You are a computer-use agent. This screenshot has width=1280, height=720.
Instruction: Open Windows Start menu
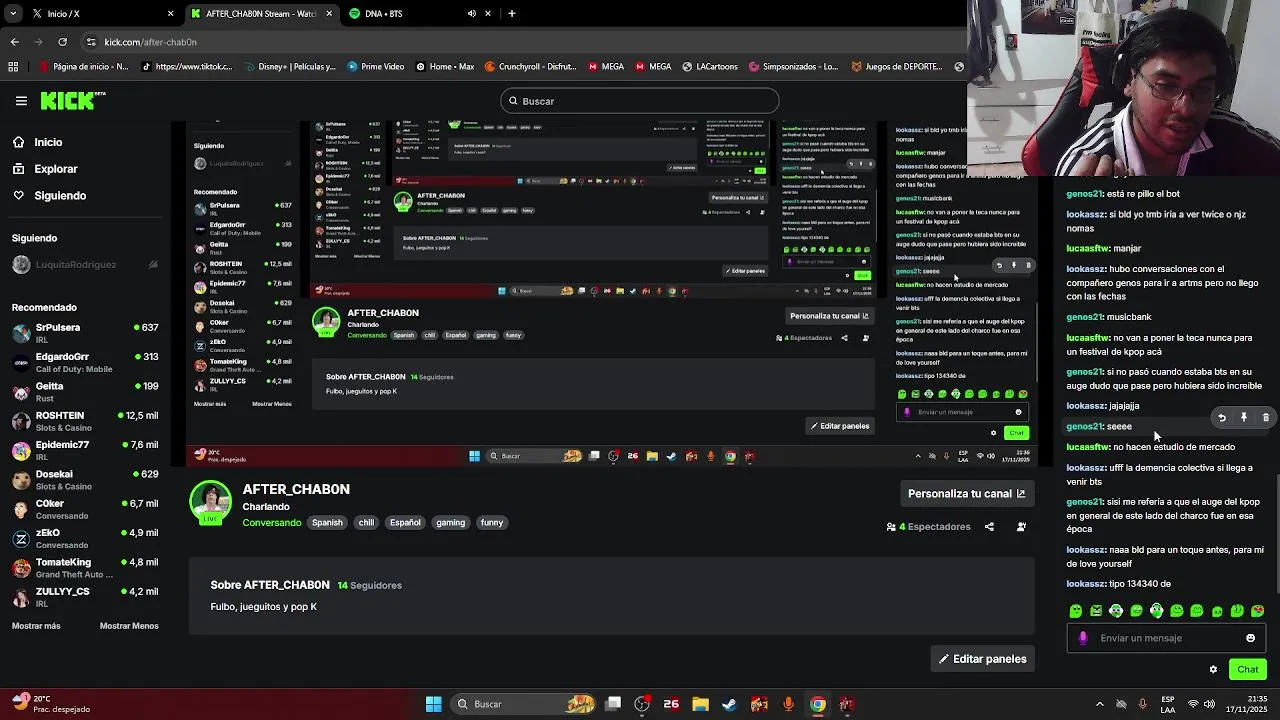[x=433, y=704]
